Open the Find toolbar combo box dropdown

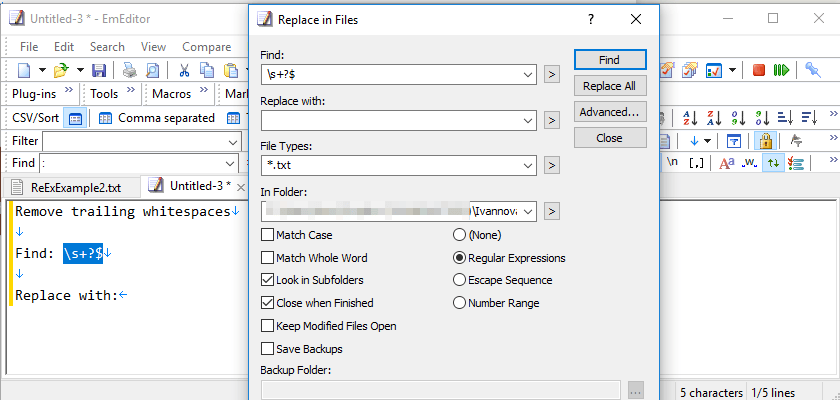pos(230,163)
